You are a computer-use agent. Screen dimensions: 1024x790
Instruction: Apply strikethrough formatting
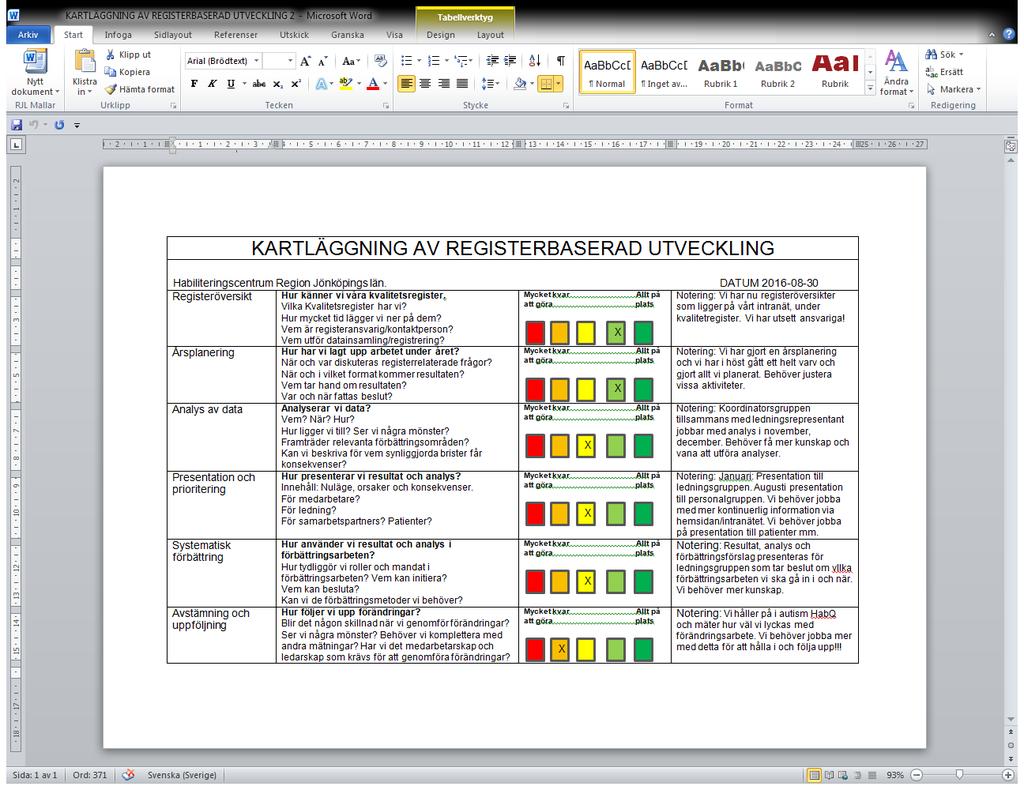(x=259, y=84)
